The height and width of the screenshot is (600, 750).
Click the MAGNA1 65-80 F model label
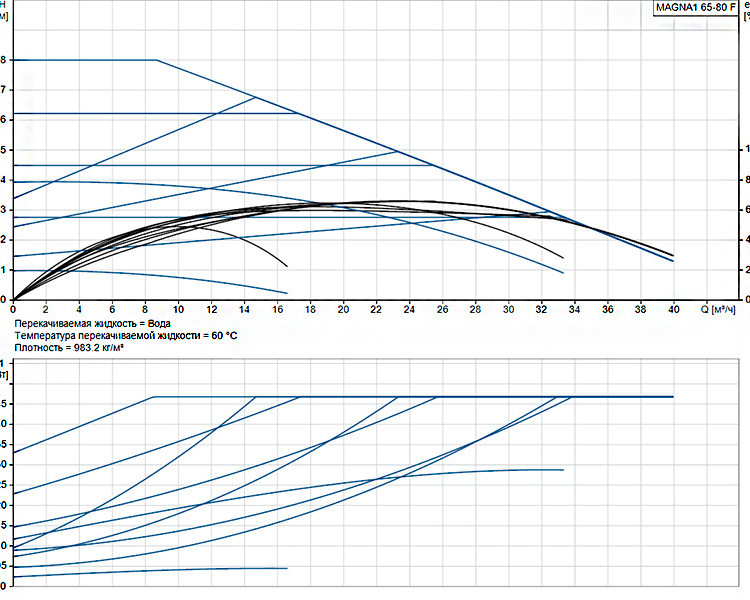696,8
